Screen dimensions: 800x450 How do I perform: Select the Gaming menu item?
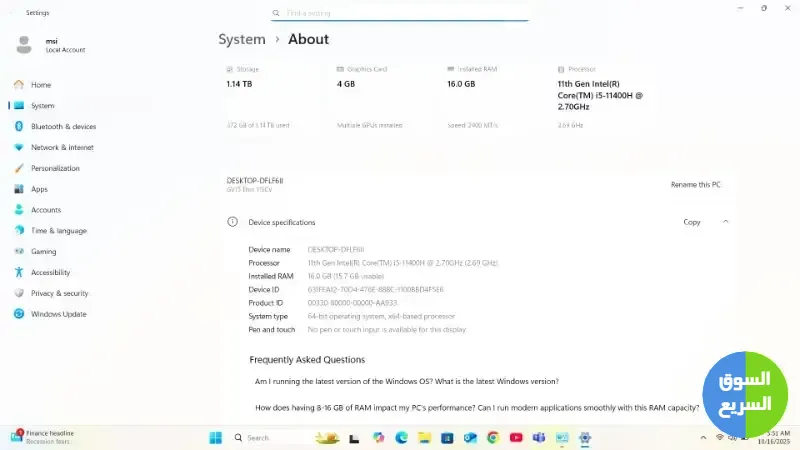43,251
